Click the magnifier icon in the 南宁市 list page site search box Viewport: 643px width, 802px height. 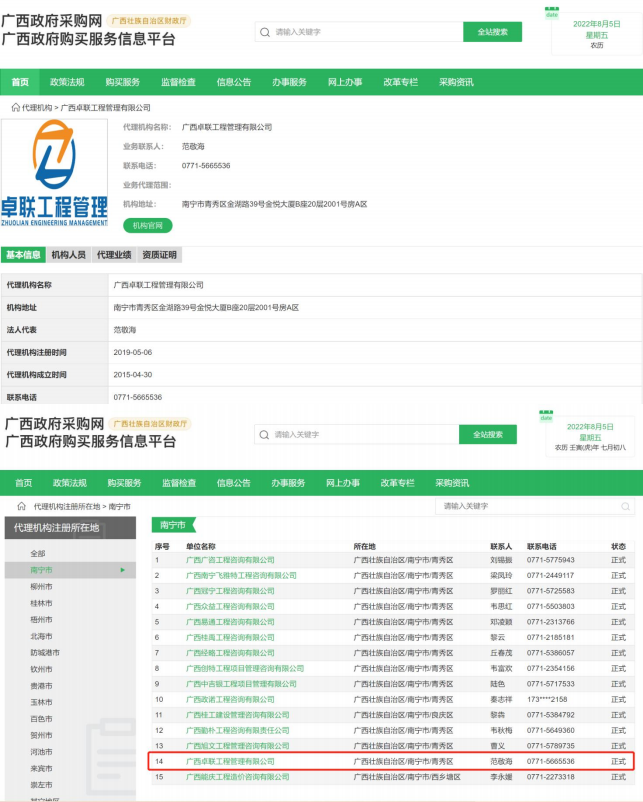(264, 435)
